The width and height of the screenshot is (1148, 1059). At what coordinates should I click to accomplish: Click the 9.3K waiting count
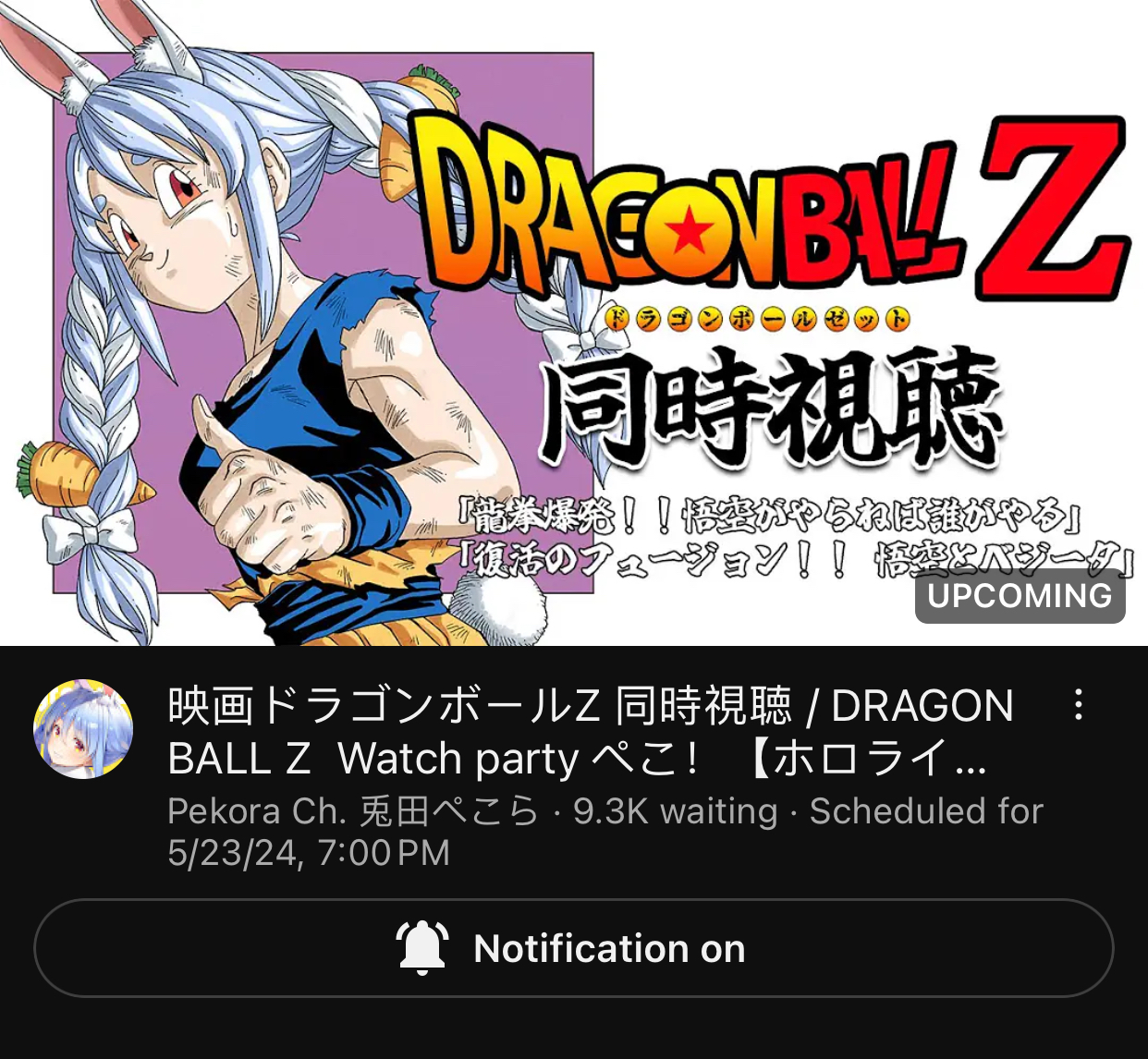point(676,811)
